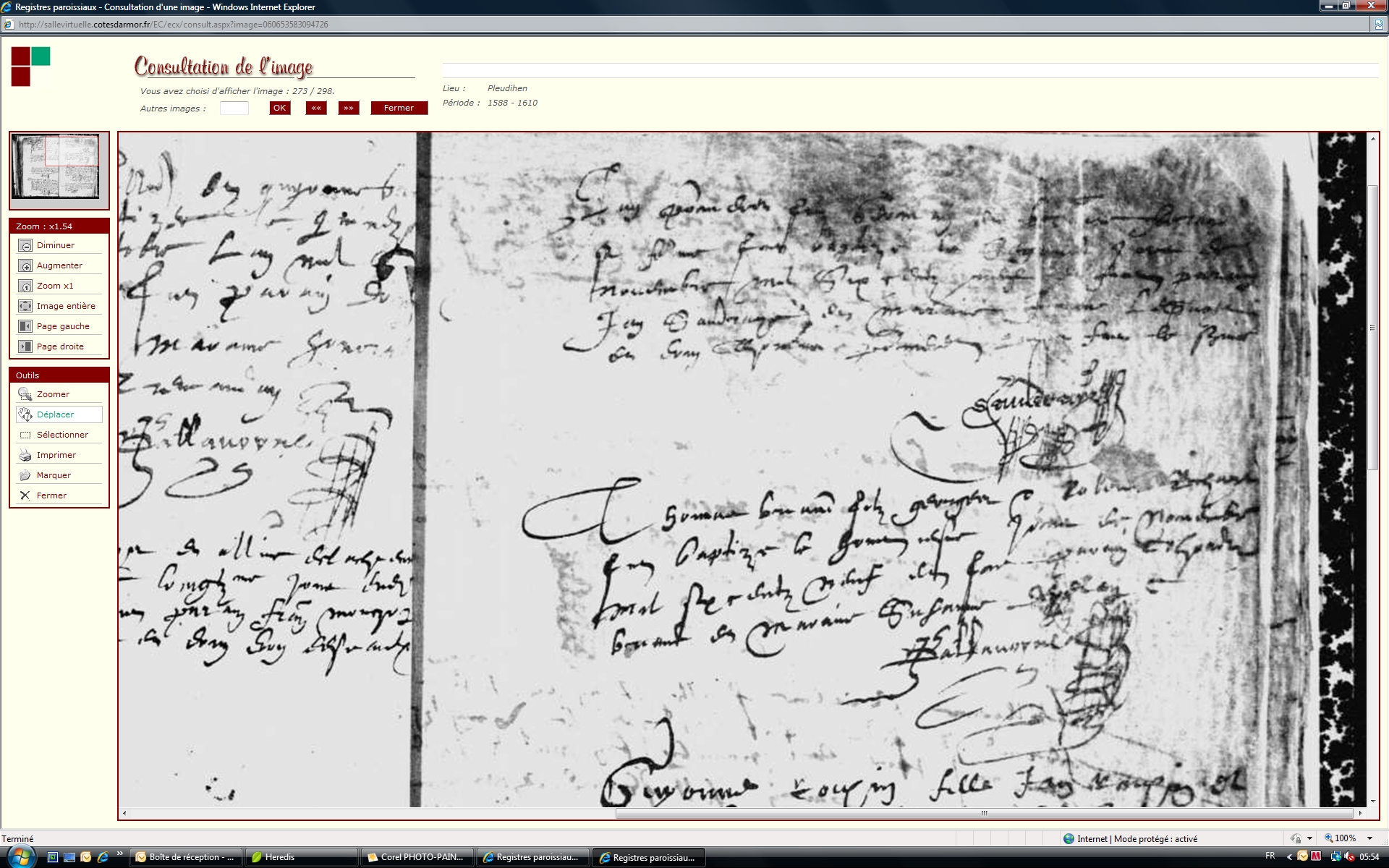The width and height of the screenshot is (1389, 868).
Task: Click the red Fermer button
Action: [x=399, y=109]
